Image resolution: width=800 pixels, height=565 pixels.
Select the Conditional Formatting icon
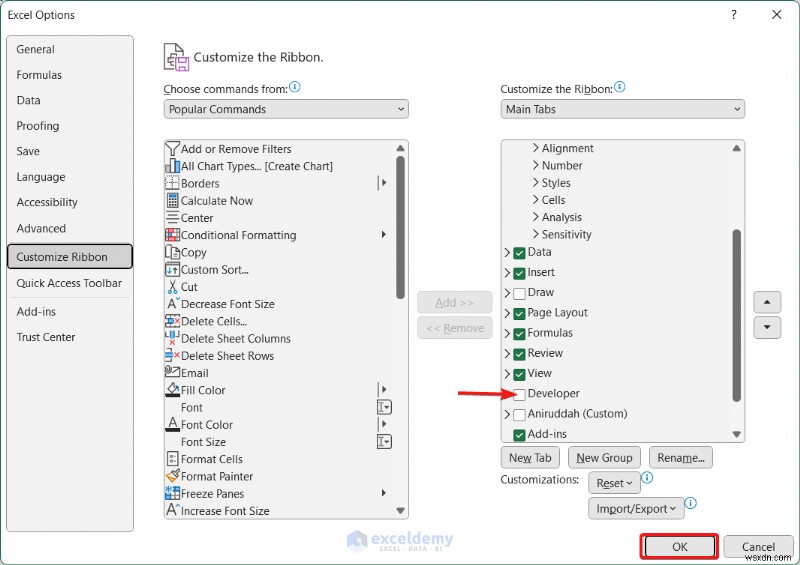pos(172,235)
